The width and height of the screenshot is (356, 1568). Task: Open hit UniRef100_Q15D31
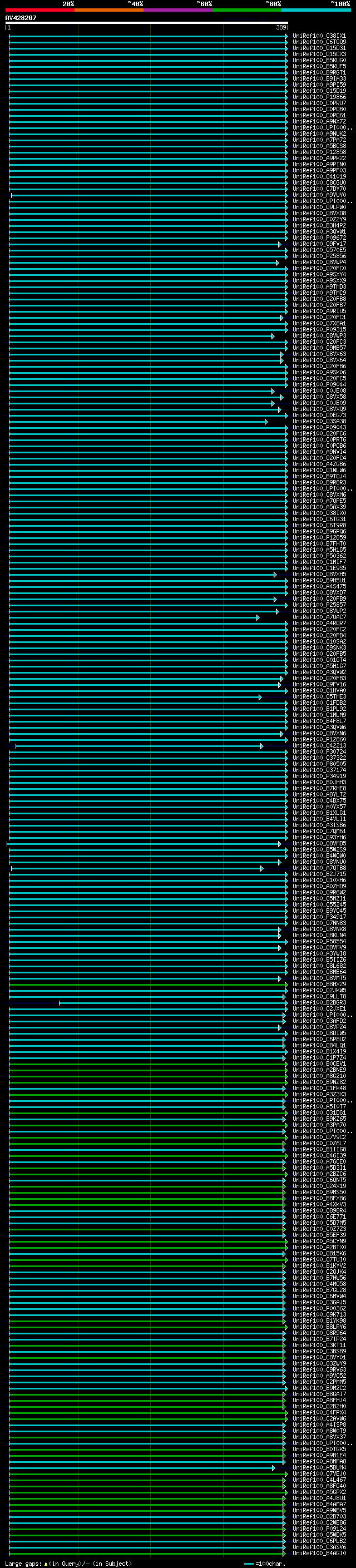pos(319,48)
